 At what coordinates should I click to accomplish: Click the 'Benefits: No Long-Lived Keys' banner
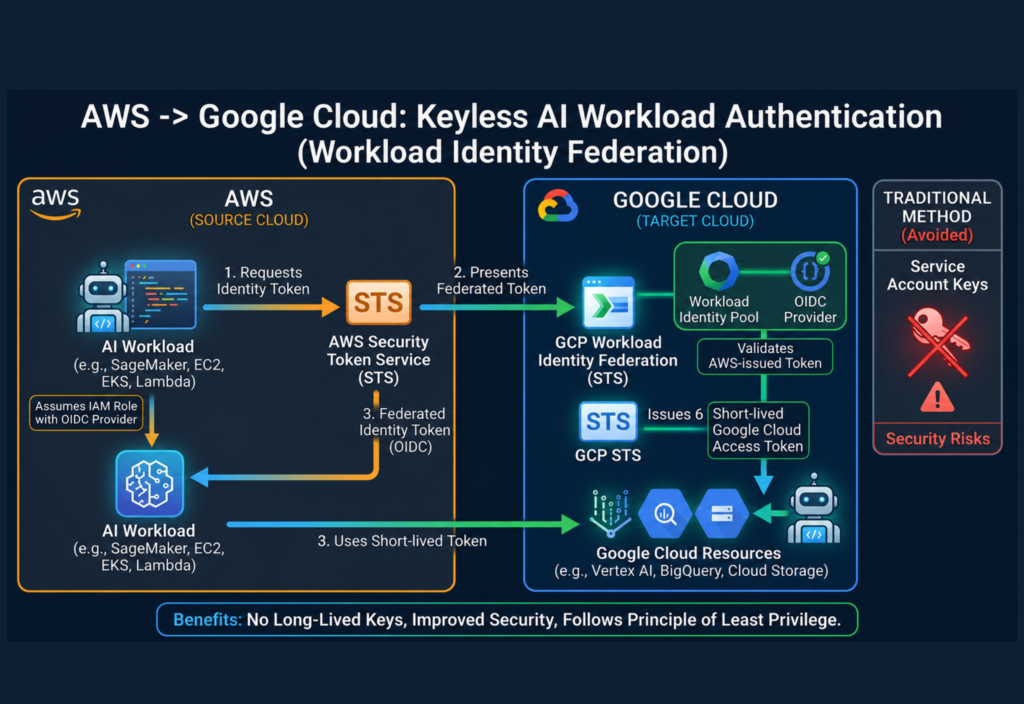[x=507, y=620]
